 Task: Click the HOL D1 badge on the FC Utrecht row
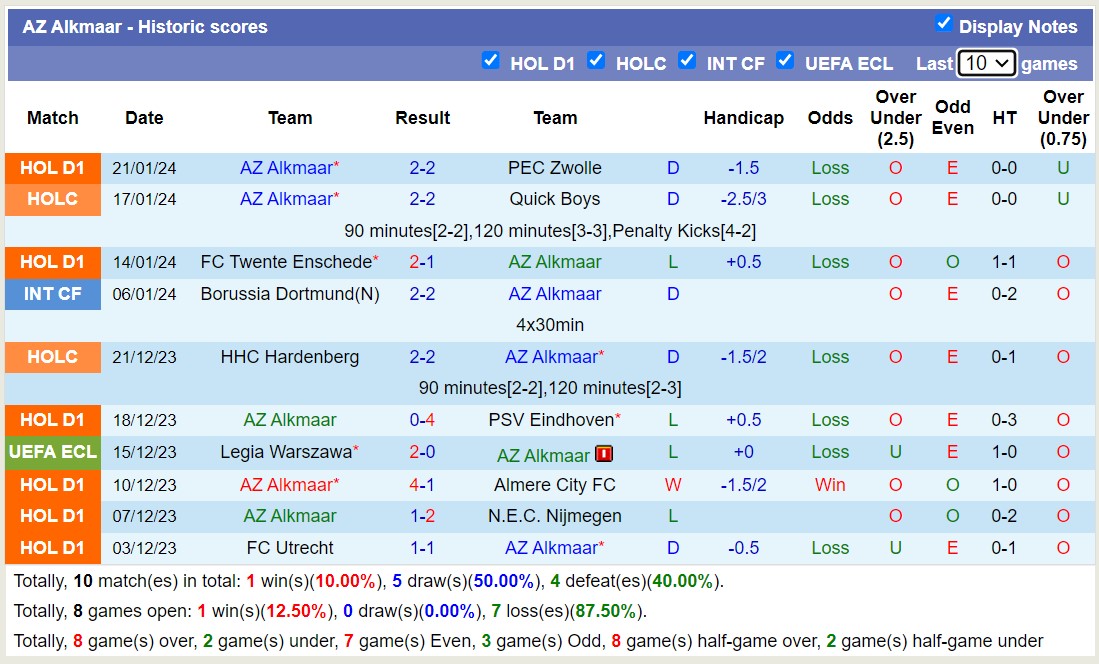52,548
